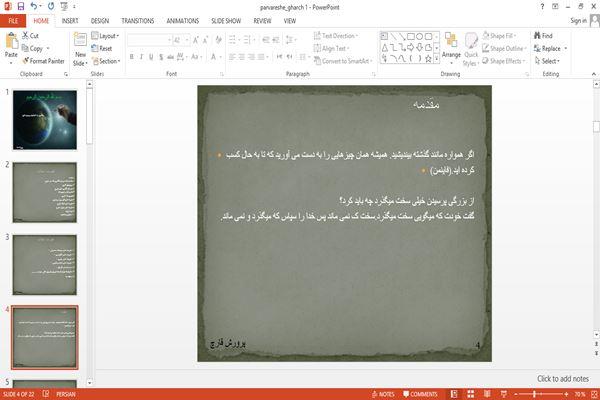Open Select dropdown in Editing group
The height and width of the screenshot is (400, 600).
pos(547,61)
